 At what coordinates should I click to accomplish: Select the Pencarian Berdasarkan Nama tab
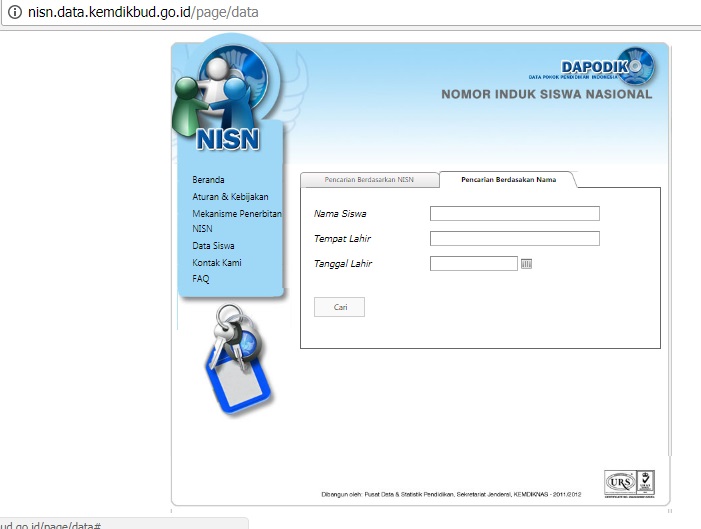tap(508, 180)
